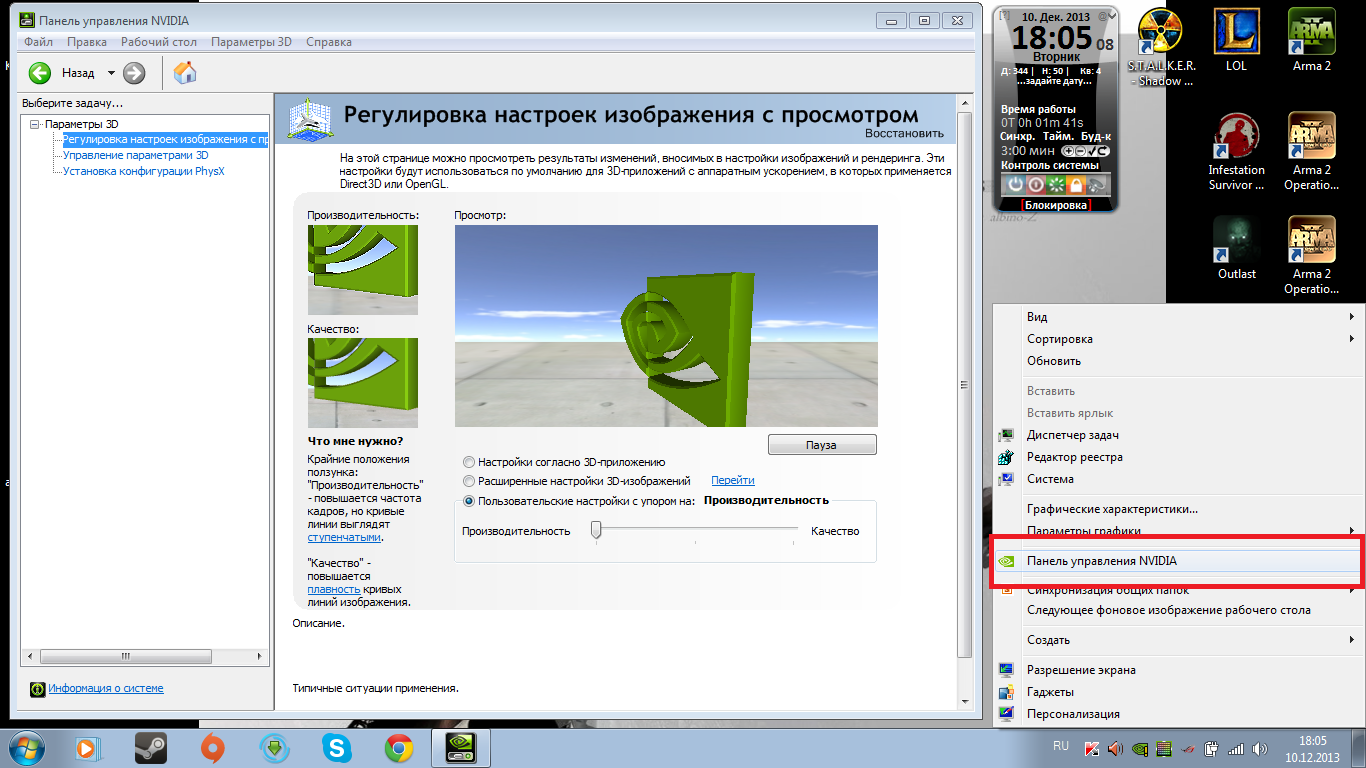Select 'Настройки согласно 3D-приложению' radio option

[469, 462]
